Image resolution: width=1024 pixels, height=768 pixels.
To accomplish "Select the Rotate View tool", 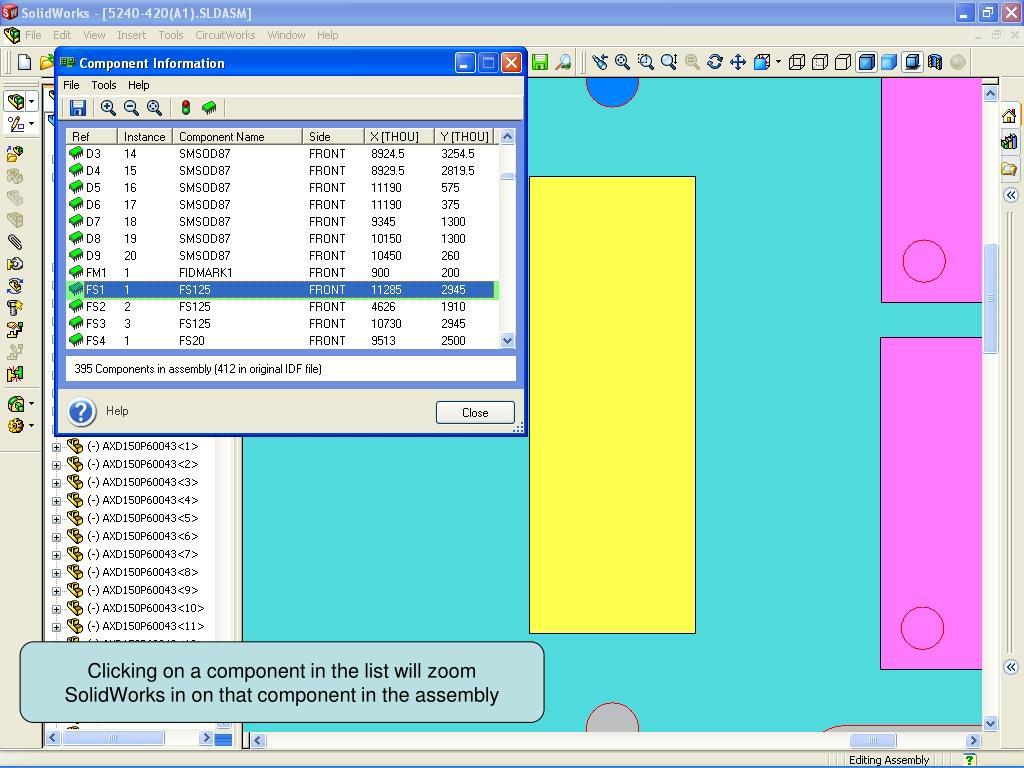I will tap(714, 62).
